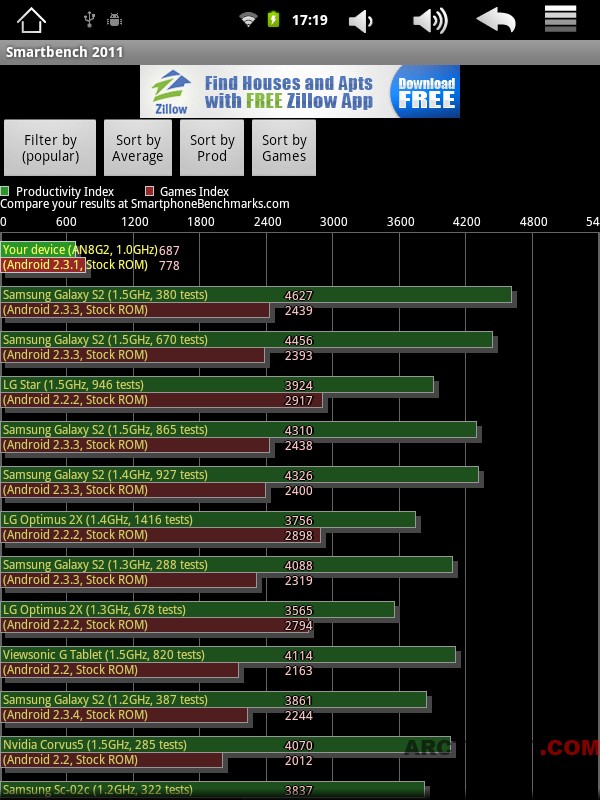This screenshot has height=800, width=600.
Task: Select LG Optimus 2X (1.4GHz, 1416 tests) row
Action: point(208,527)
